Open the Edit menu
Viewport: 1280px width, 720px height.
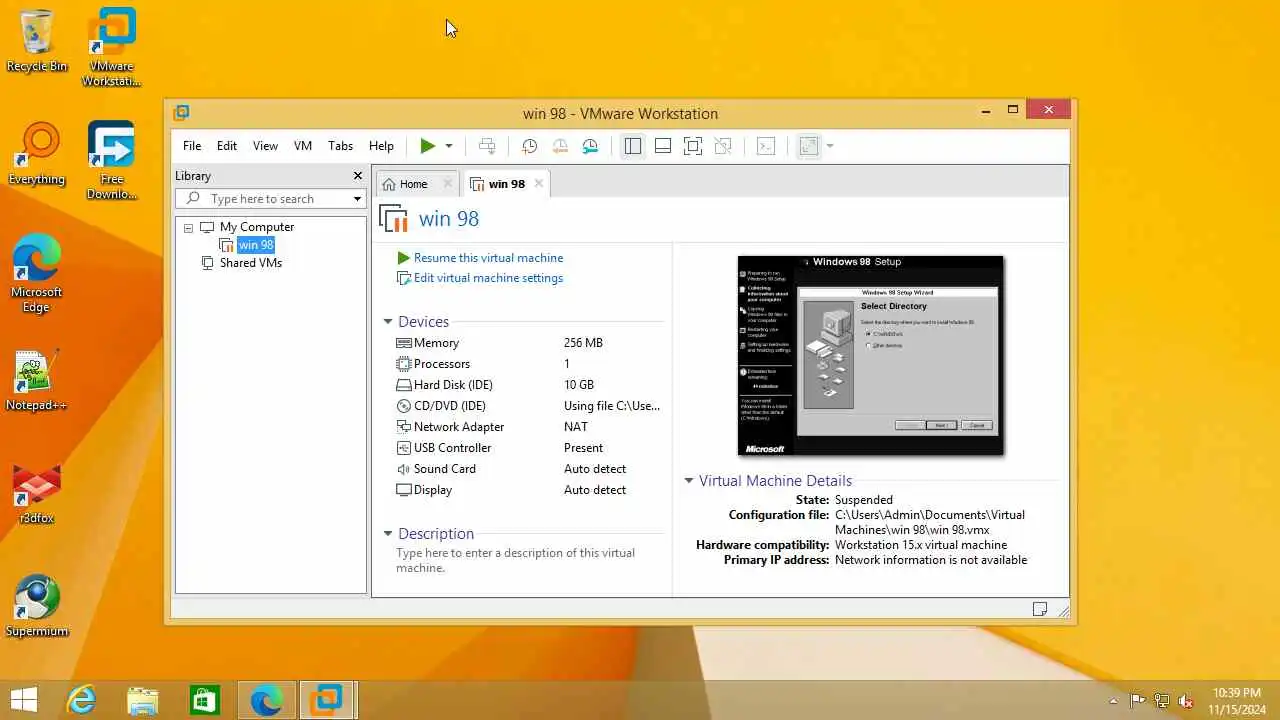click(x=227, y=146)
